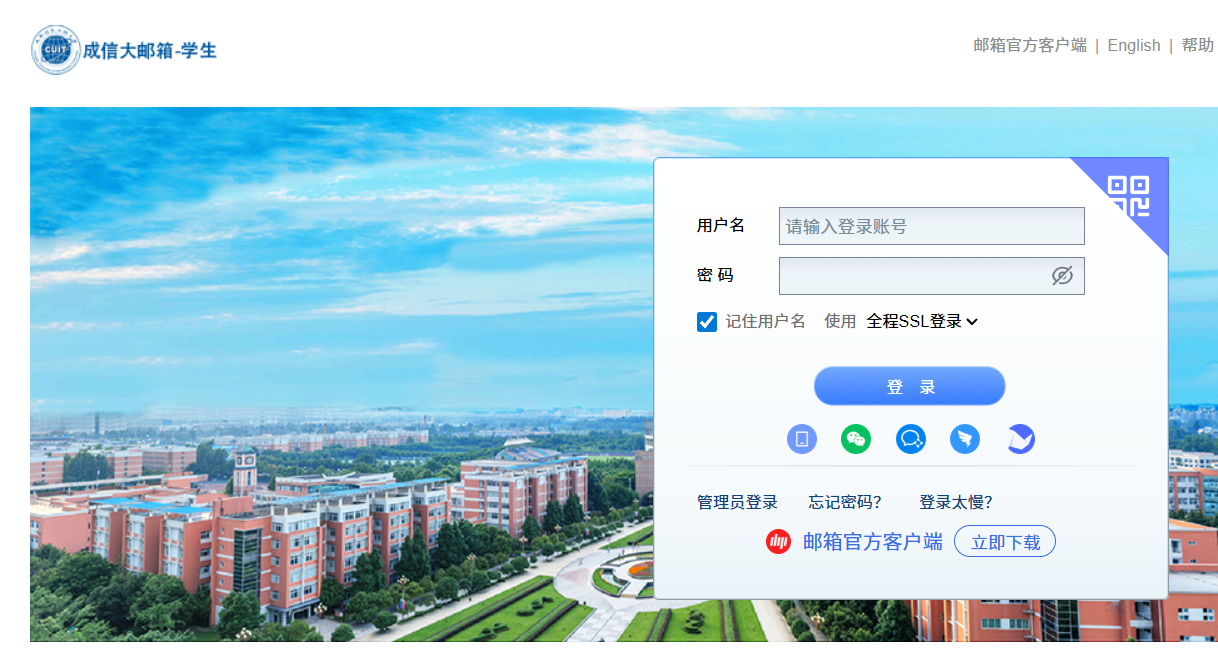Click the red Coremail client logo
The width and height of the screenshot is (1218, 659).
pos(778,542)
